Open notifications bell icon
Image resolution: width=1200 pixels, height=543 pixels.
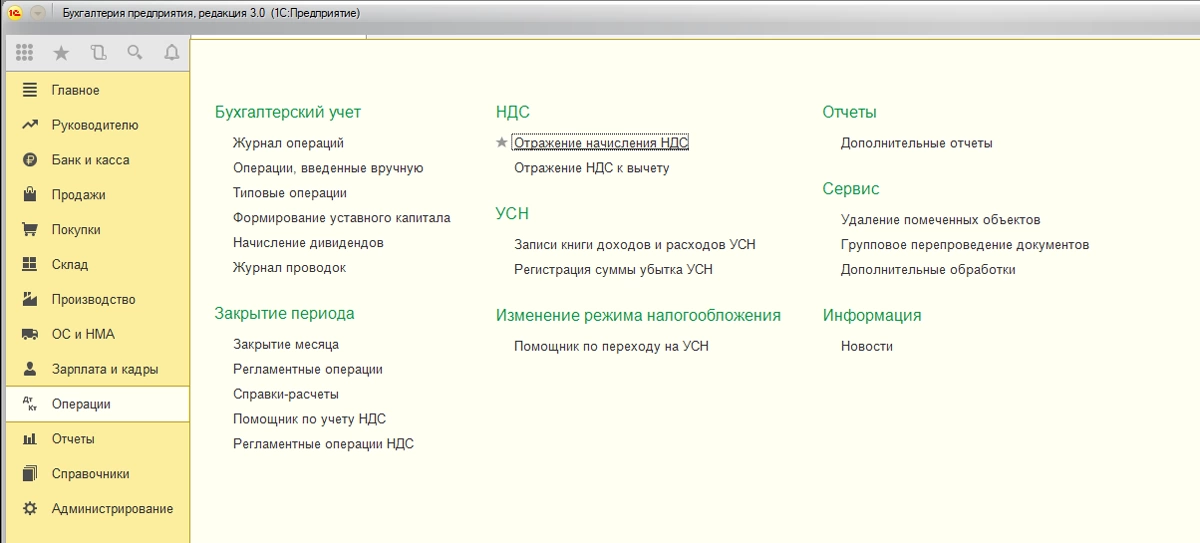172,53
